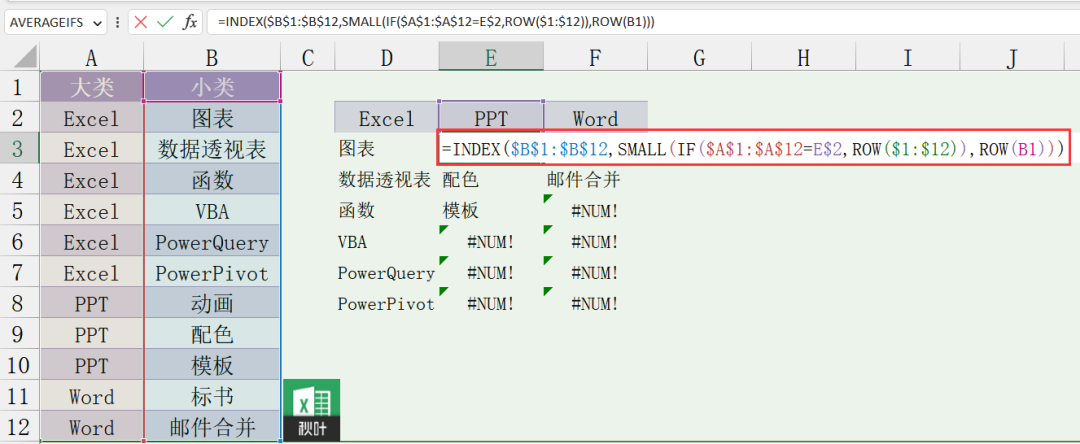Viewport: 1080px width, 444px height.
Task: Select column D header
Action: pyautogui.click(x=386, y=57)
